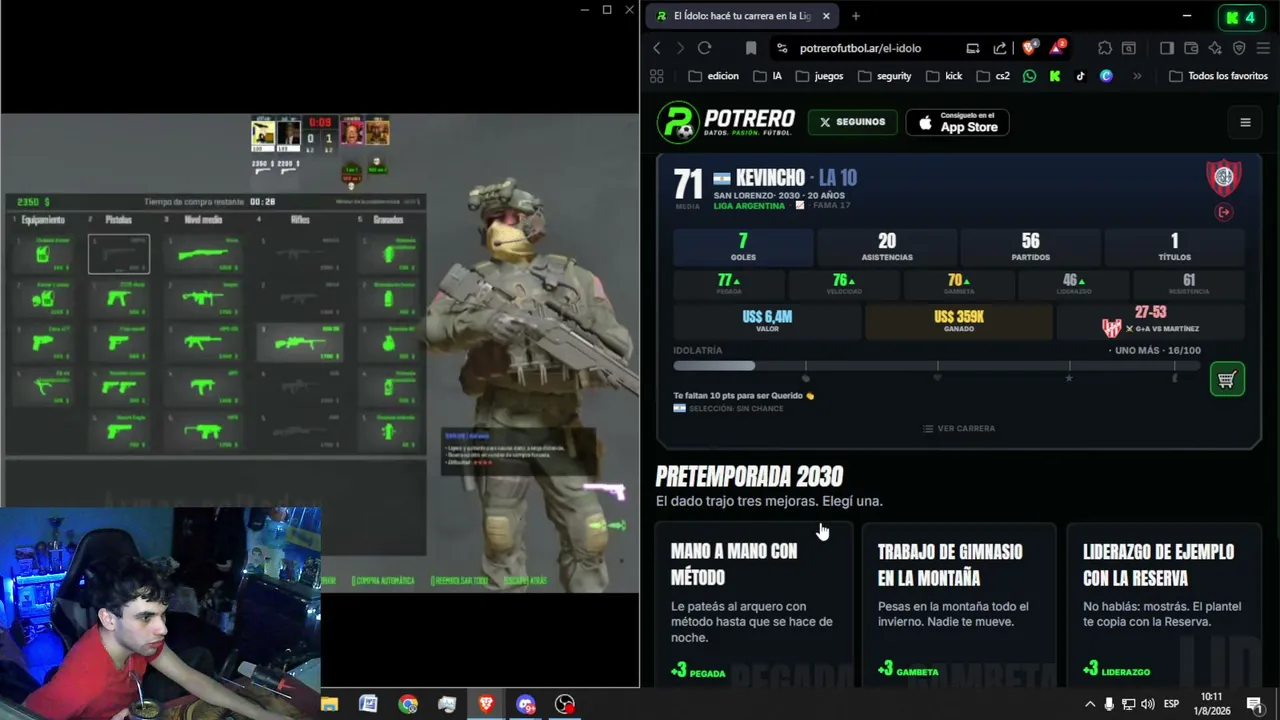Viewport: 1280px width, 720px height.
Task: Open File Explorer from the taskbar
Action: pos(329,704)
